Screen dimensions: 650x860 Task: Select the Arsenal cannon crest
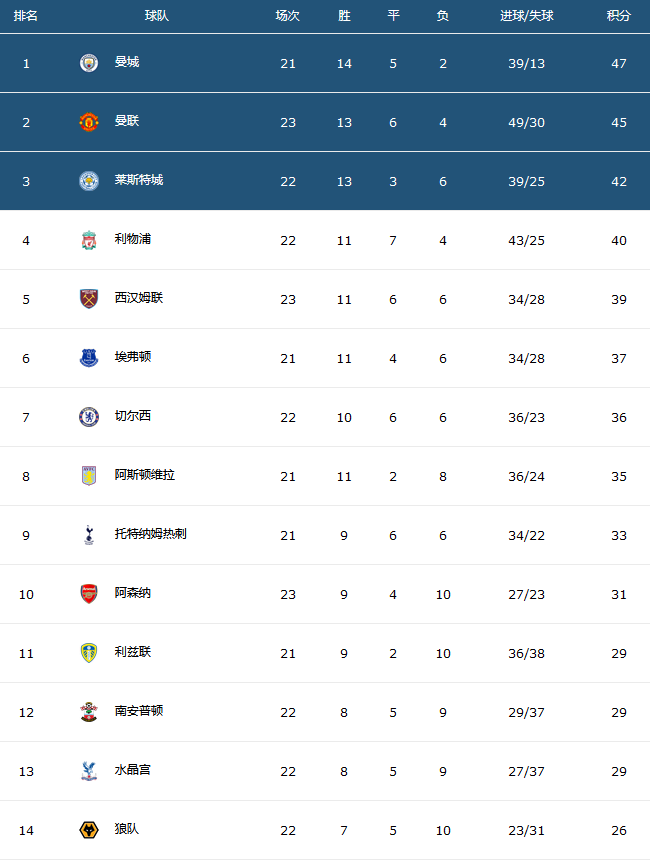(89, 593)
